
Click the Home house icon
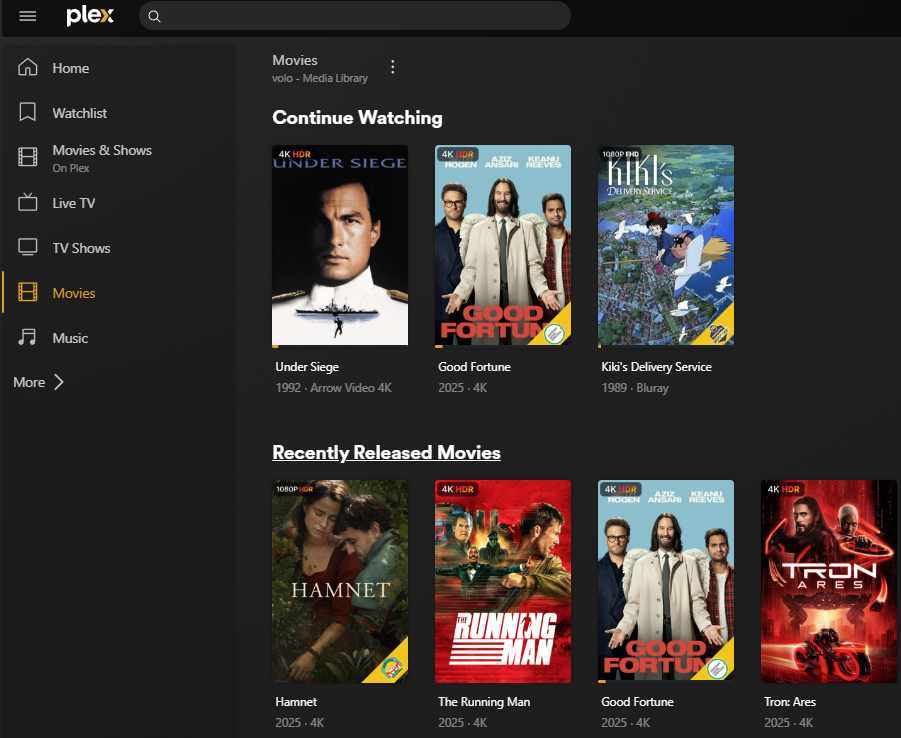point(28,67)
